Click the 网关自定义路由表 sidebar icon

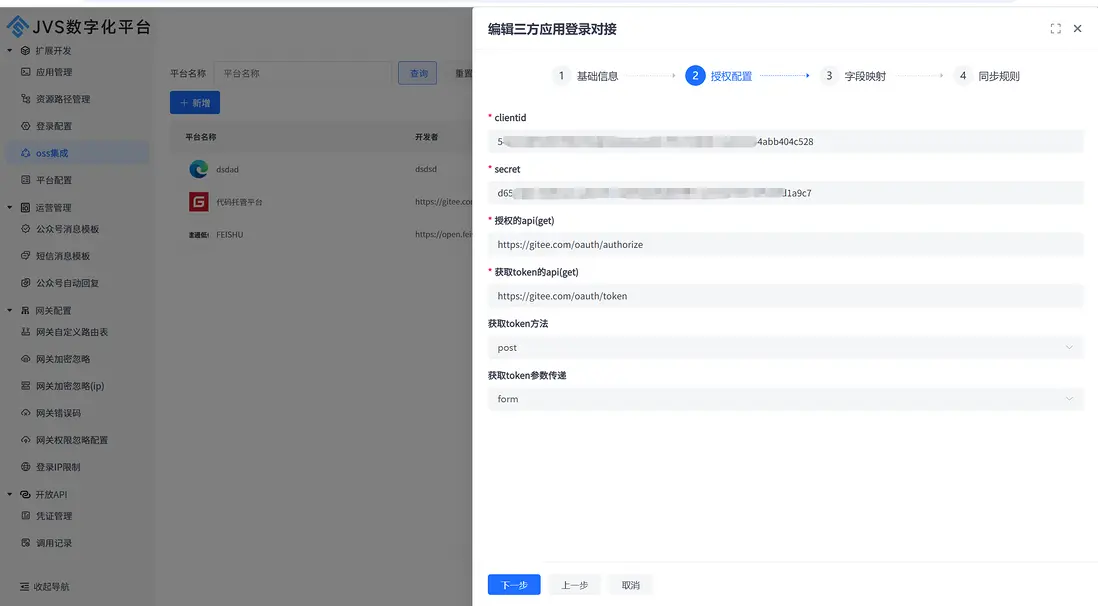click(26, 332)
